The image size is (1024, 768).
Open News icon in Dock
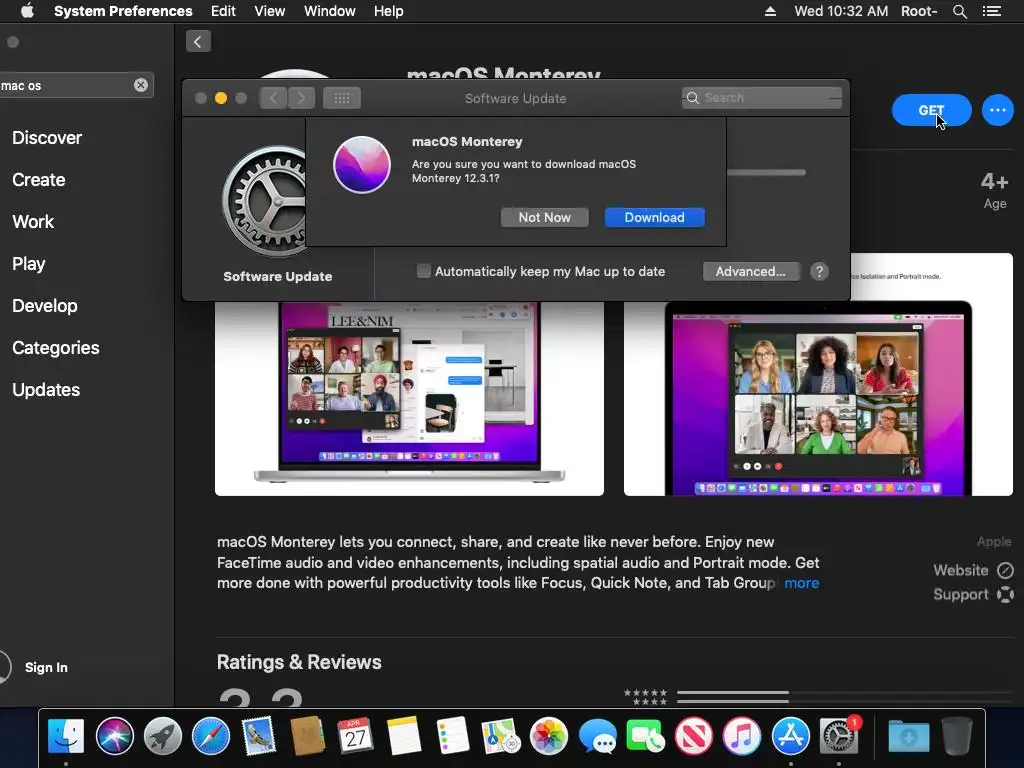click(694, 735)
